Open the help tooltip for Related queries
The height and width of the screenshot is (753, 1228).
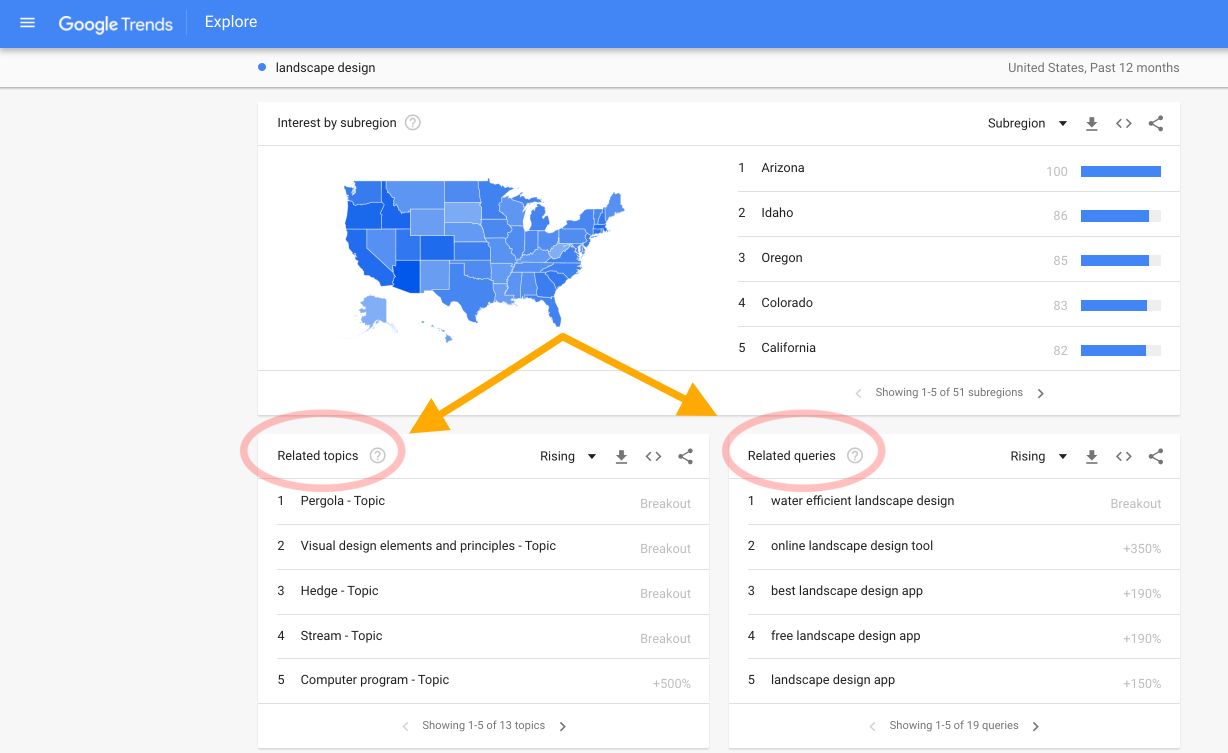pyautogui.click(x=855, y=455)
